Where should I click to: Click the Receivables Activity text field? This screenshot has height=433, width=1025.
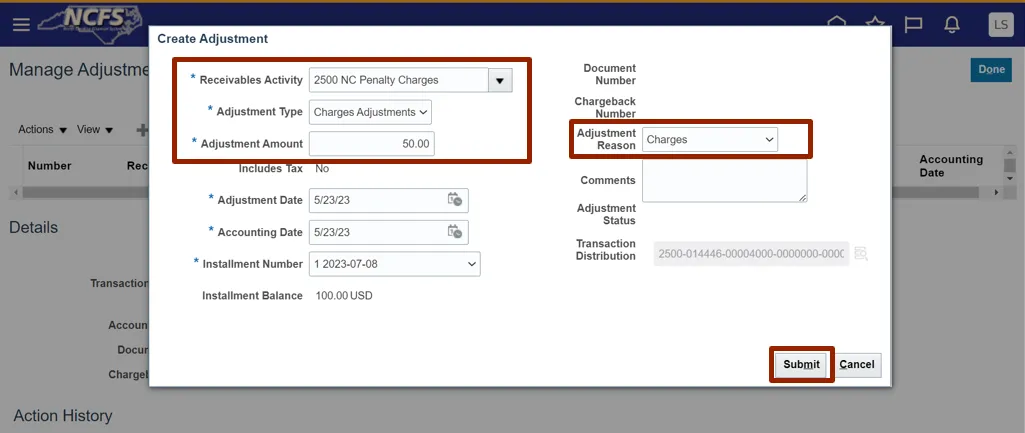[399, 80]
